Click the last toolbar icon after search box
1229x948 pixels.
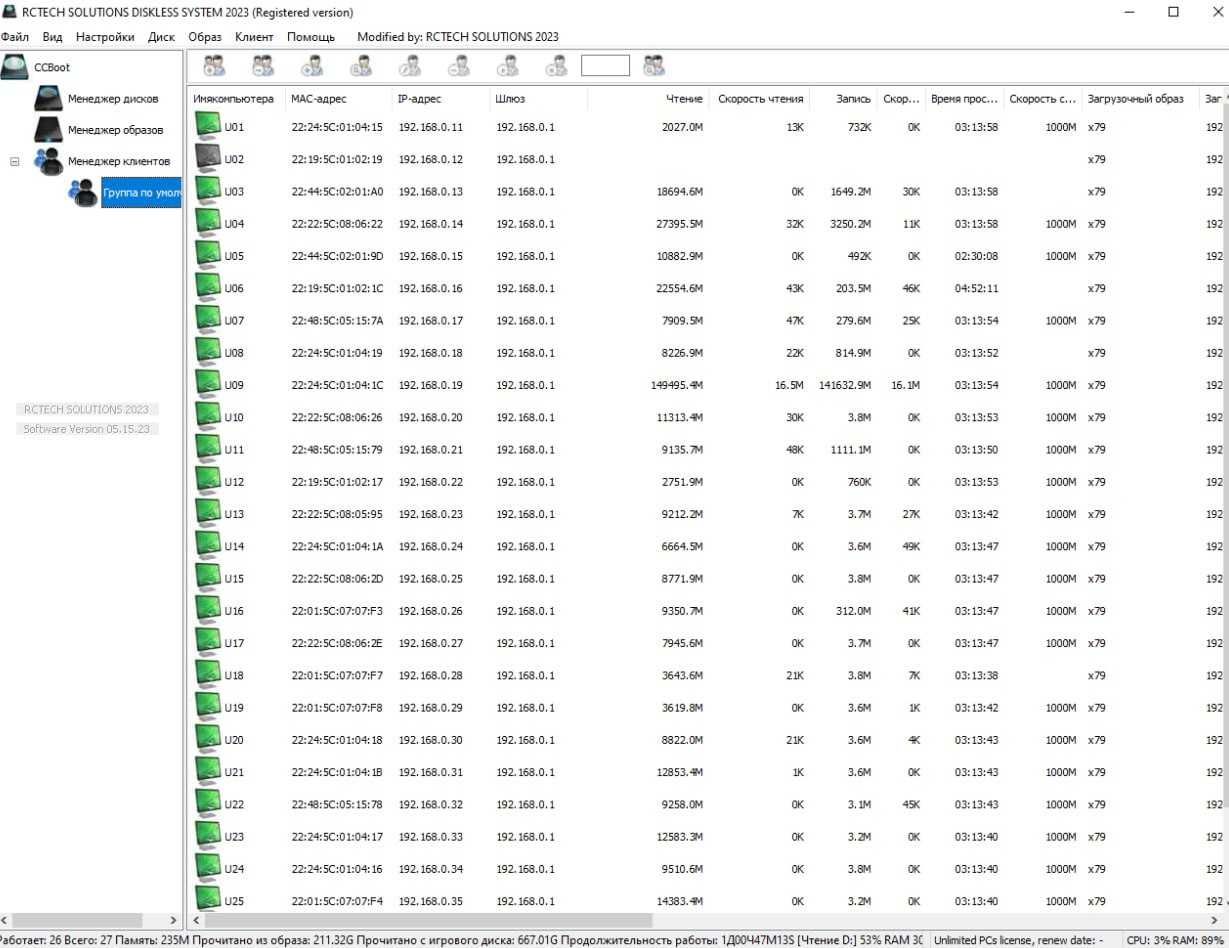pyautogui.click(x=654, y=66)
